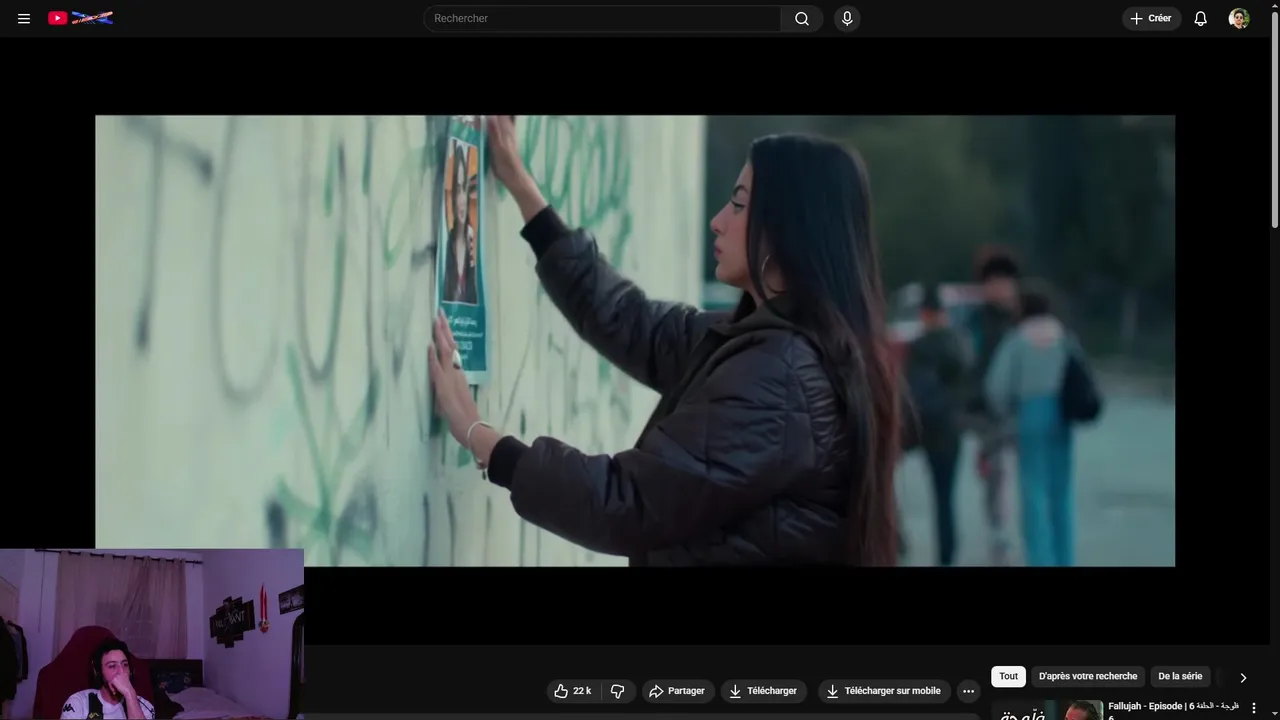Start voice search with microphone icon
Image resolution: width=1280 pixels, height=720 pixels.
[x=847, y=18]
